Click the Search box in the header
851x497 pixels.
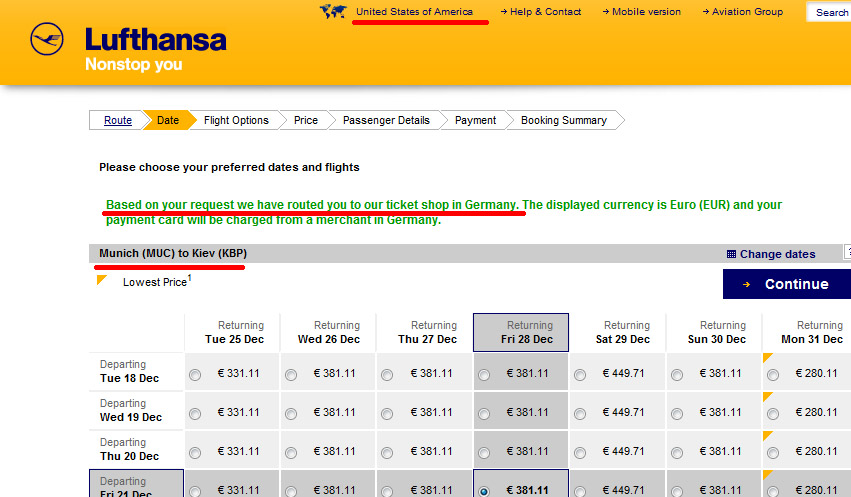pos(830,12)
